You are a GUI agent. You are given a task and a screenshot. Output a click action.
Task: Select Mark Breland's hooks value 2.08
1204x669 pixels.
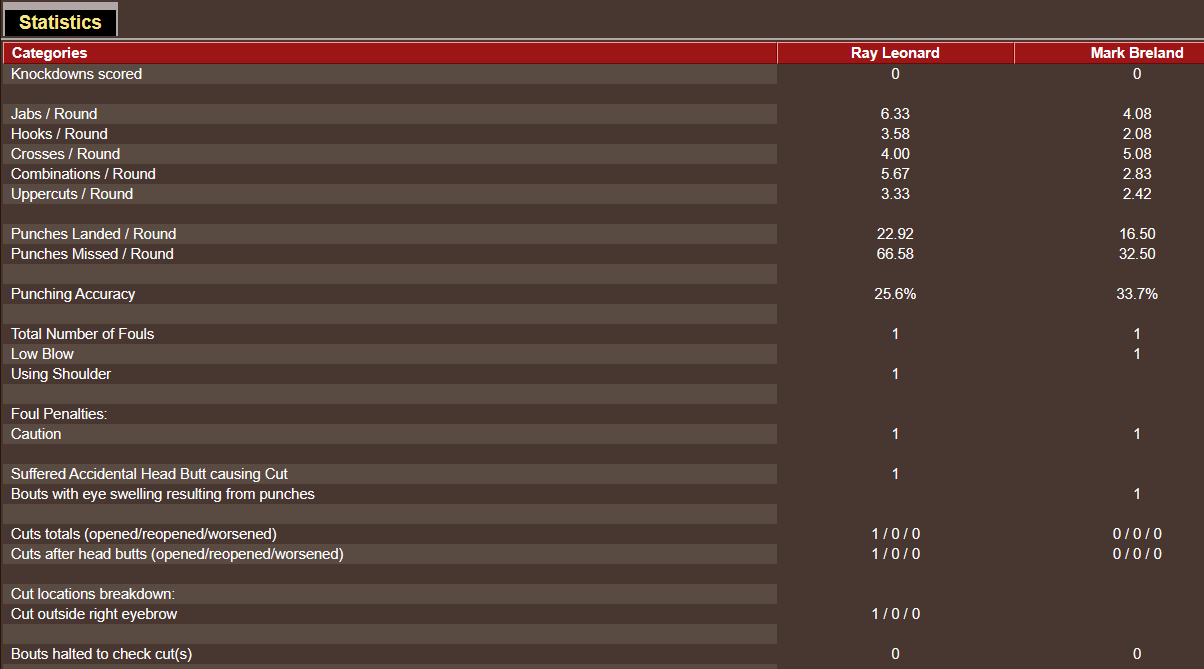pyautogui.click(x=1137, y=134)
